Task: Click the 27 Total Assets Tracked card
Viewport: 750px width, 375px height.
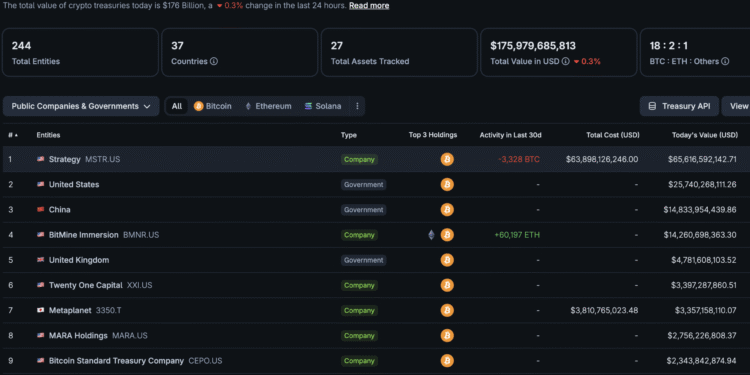Action: click(x=399, y=52)
